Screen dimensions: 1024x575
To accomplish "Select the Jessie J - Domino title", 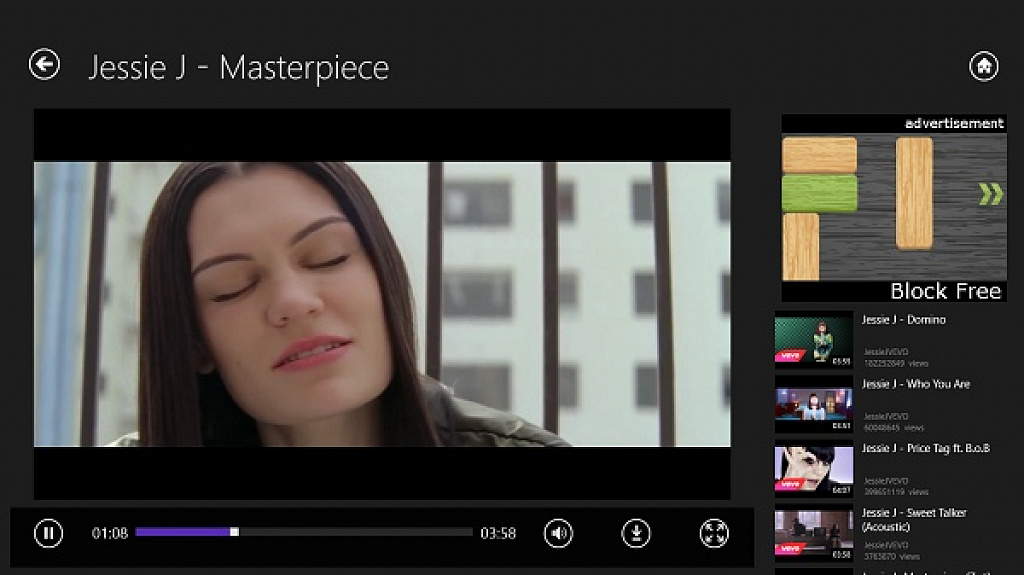I will point(903,320).
